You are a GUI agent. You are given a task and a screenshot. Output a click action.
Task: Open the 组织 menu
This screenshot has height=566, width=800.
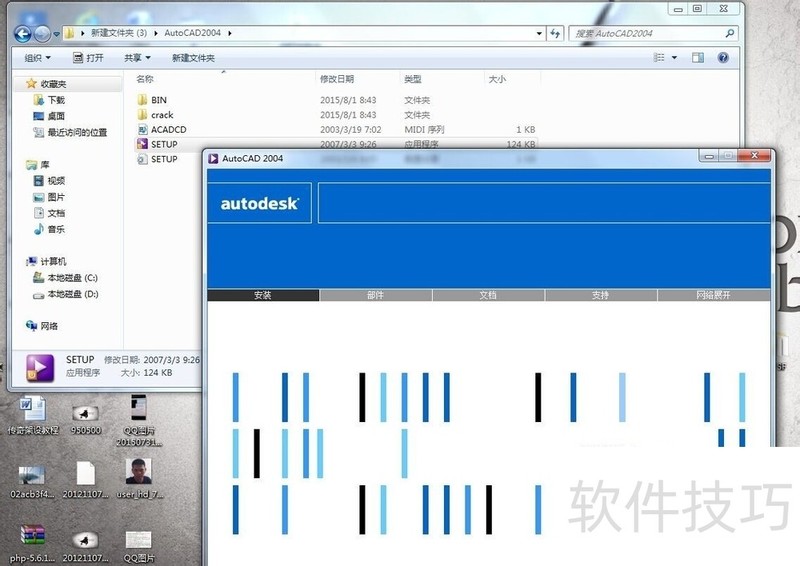click(x=38, y=58)
